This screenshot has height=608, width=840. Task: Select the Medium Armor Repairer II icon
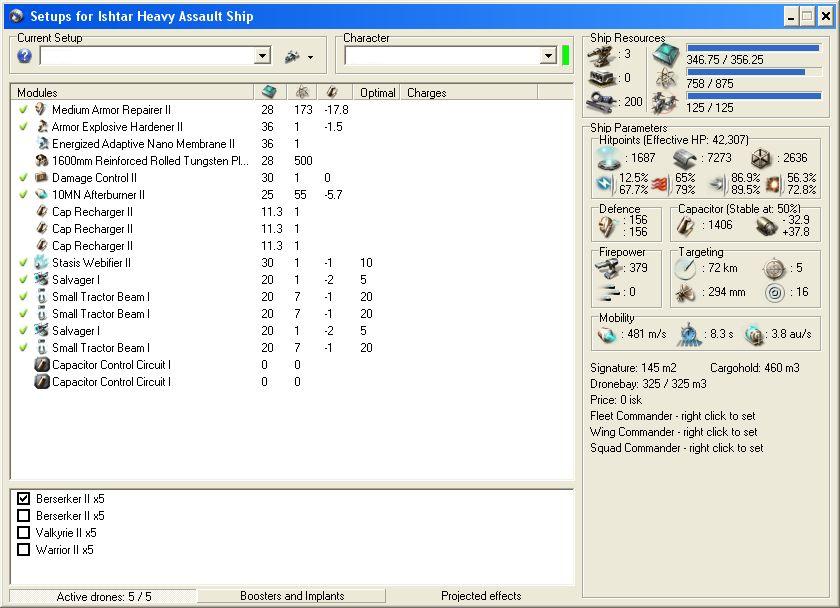tap(41, 109)
